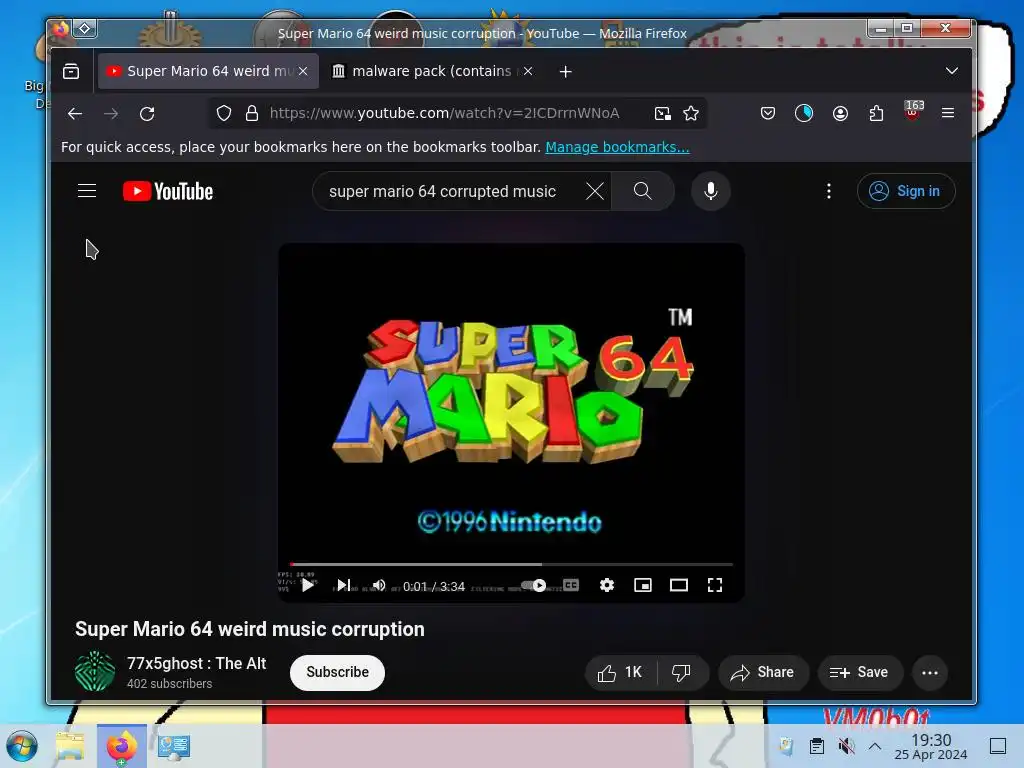Screen dimensions: 1024x768
Task: Switch to theater mode
Action: [x=679, y=585]
